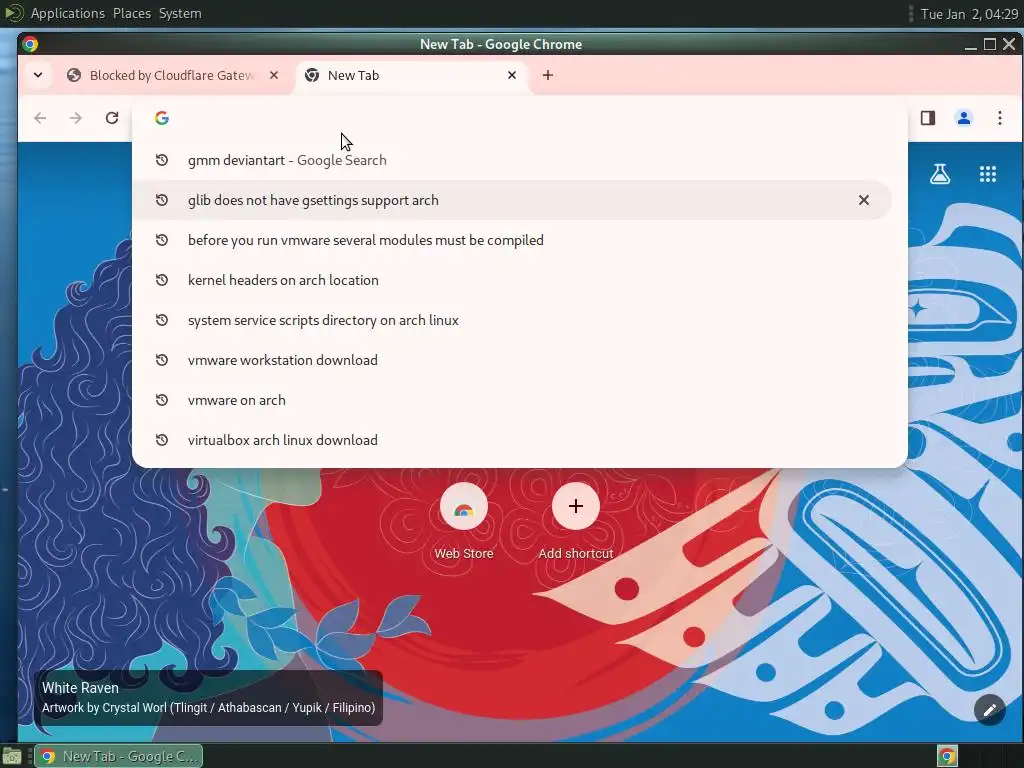The height and width of the screenshot is (768, 1024).
Task: Close the New Tab tab
Action: pos(512,75)
